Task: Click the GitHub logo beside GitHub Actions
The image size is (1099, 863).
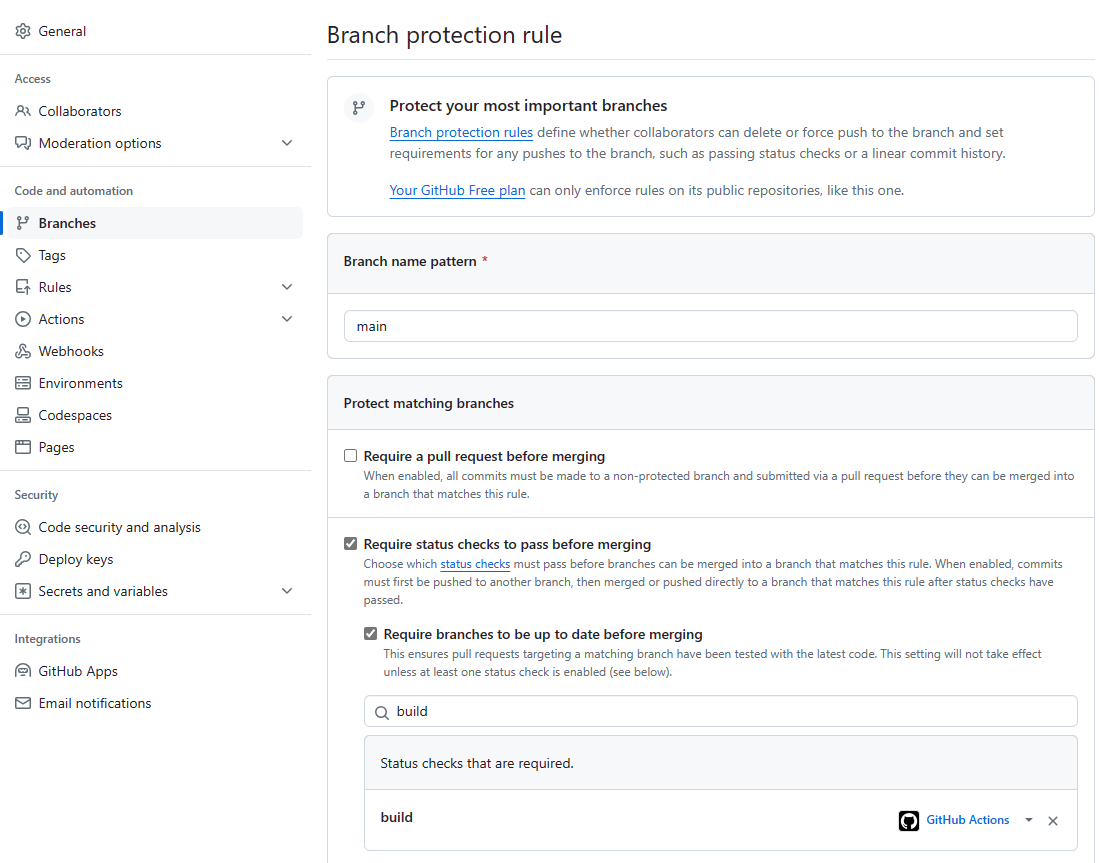Action: (908, 820)
